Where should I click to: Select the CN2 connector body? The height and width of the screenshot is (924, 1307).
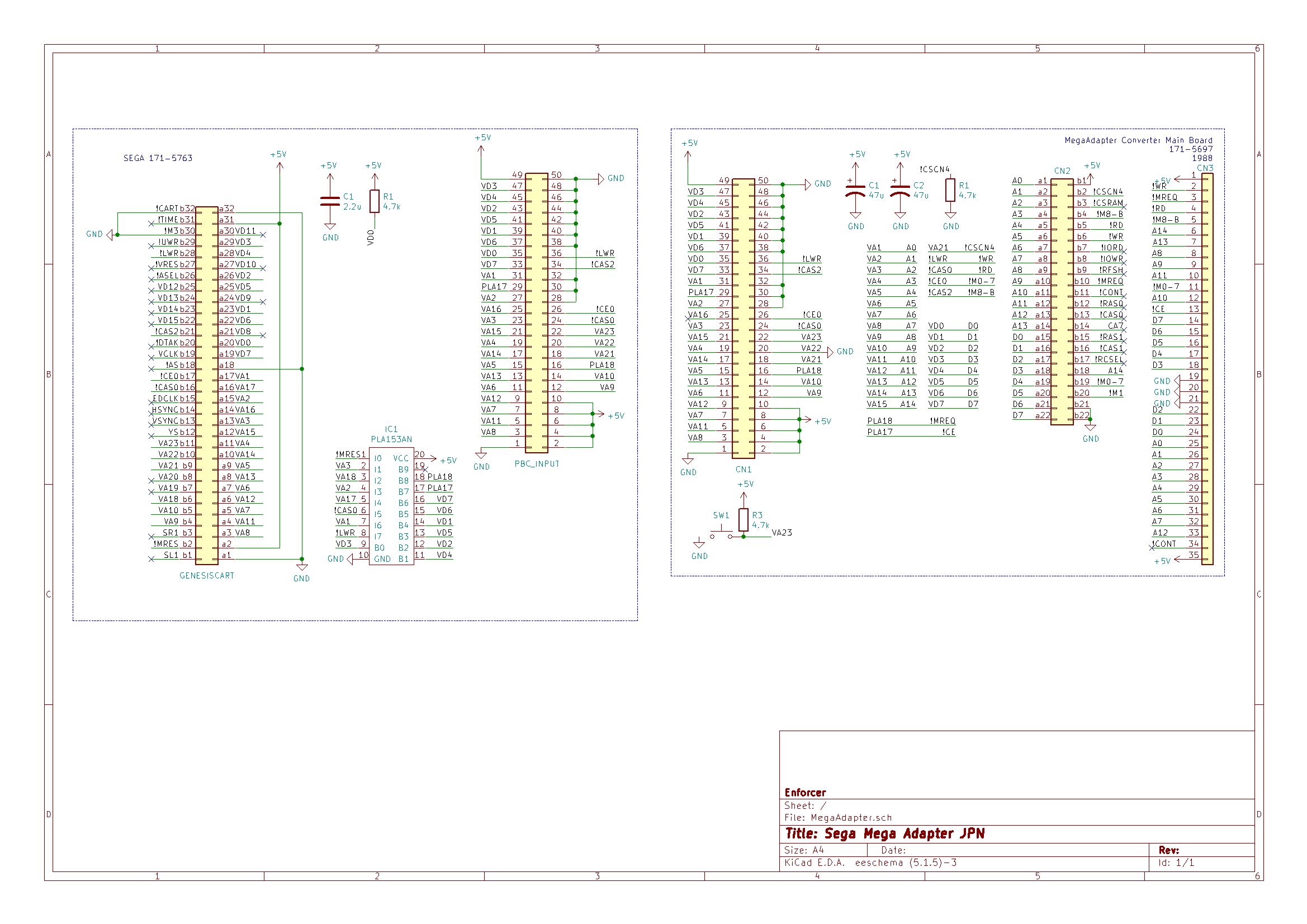click(1062, 302)
